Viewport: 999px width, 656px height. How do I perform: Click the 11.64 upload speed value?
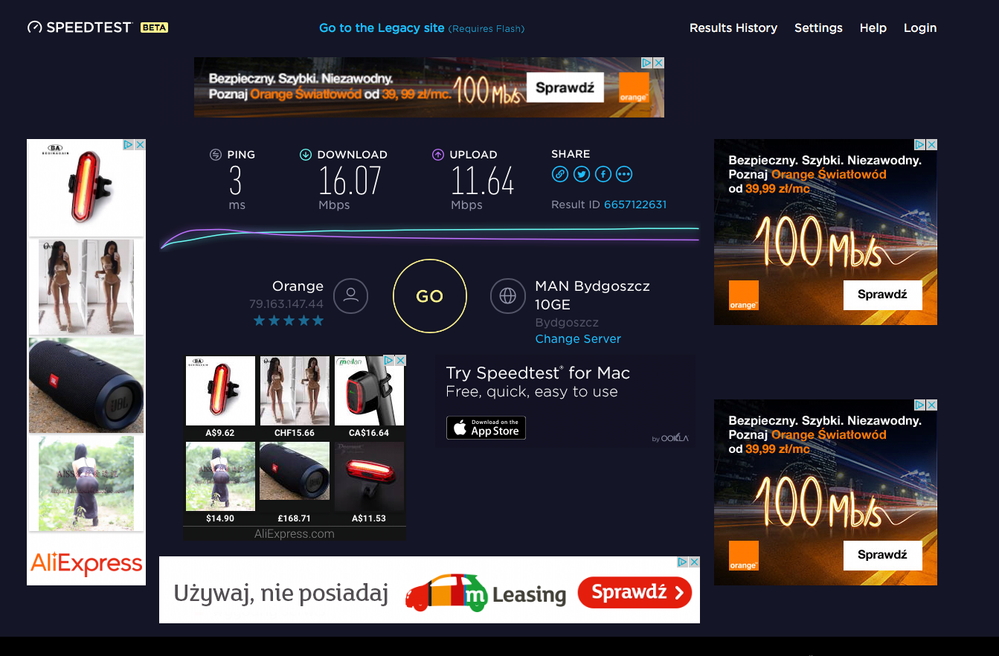[482, 181]
